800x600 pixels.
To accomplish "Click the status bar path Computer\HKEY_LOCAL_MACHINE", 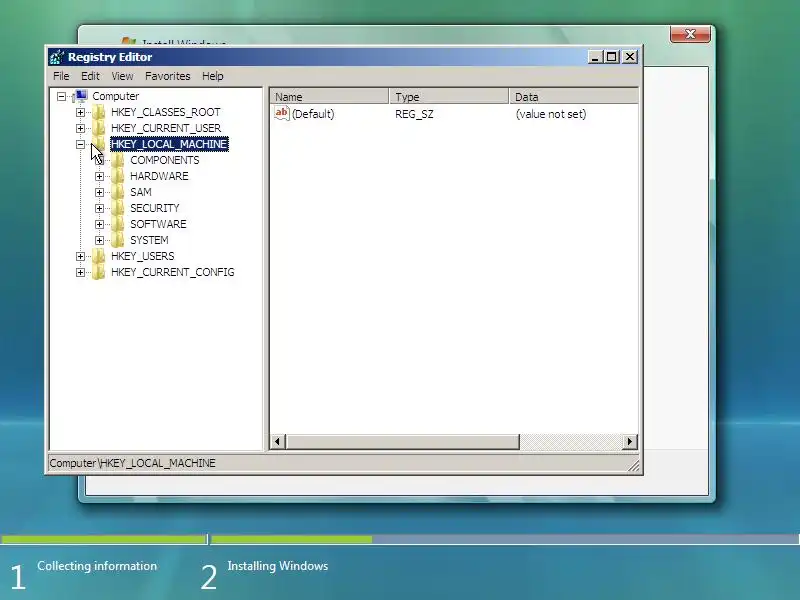I will [x=133, y=463].
